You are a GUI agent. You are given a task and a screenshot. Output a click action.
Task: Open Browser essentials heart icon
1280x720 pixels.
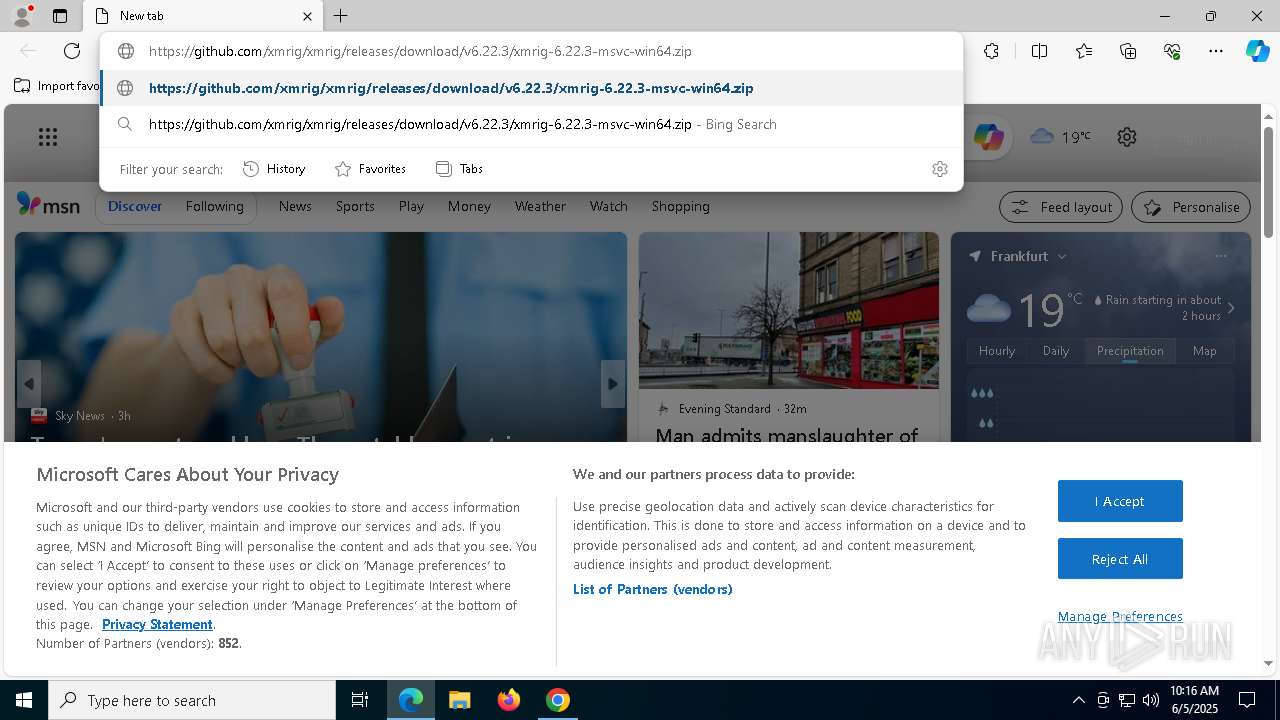pyautogui.click(x=1172, y=51)
